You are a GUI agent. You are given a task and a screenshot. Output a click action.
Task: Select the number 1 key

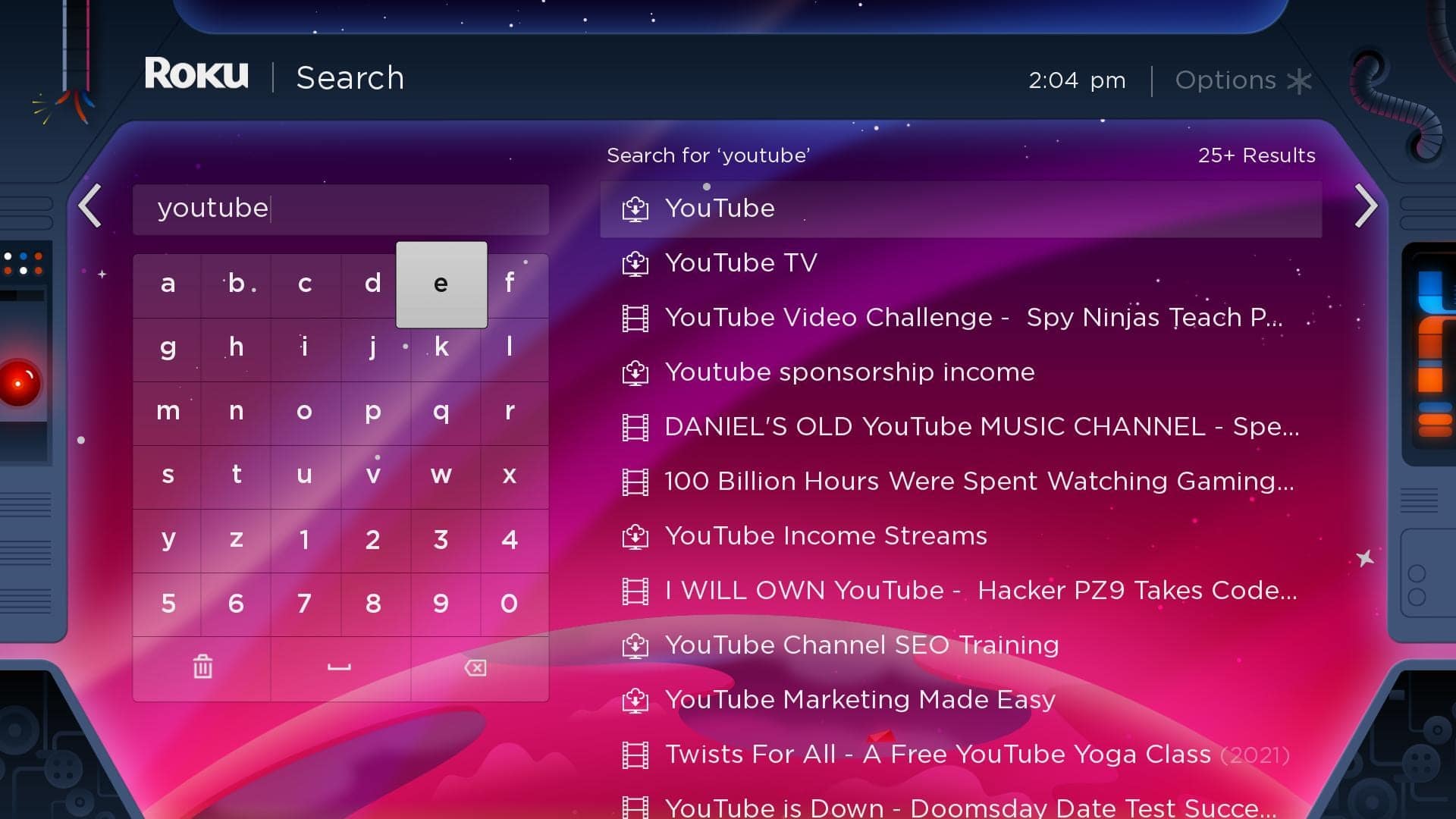305,539
